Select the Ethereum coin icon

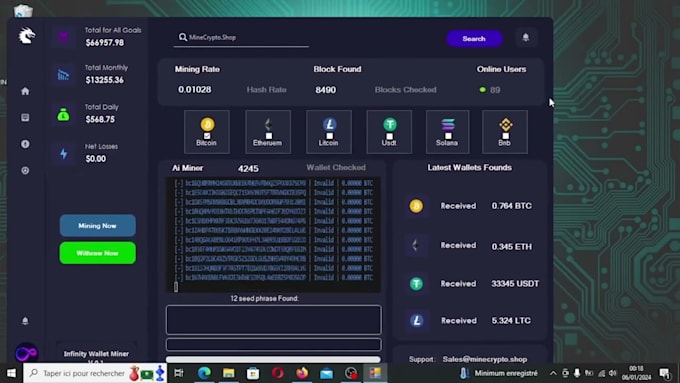pos(268,124)
